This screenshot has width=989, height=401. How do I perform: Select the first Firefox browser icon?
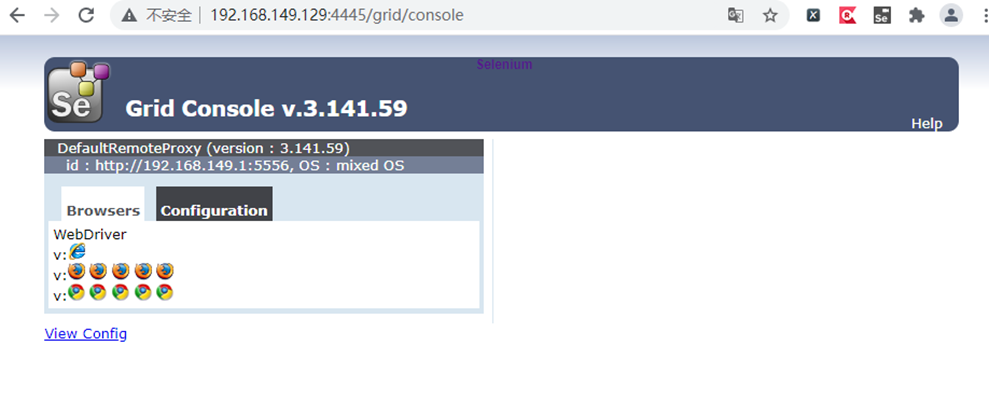[76, 271]
